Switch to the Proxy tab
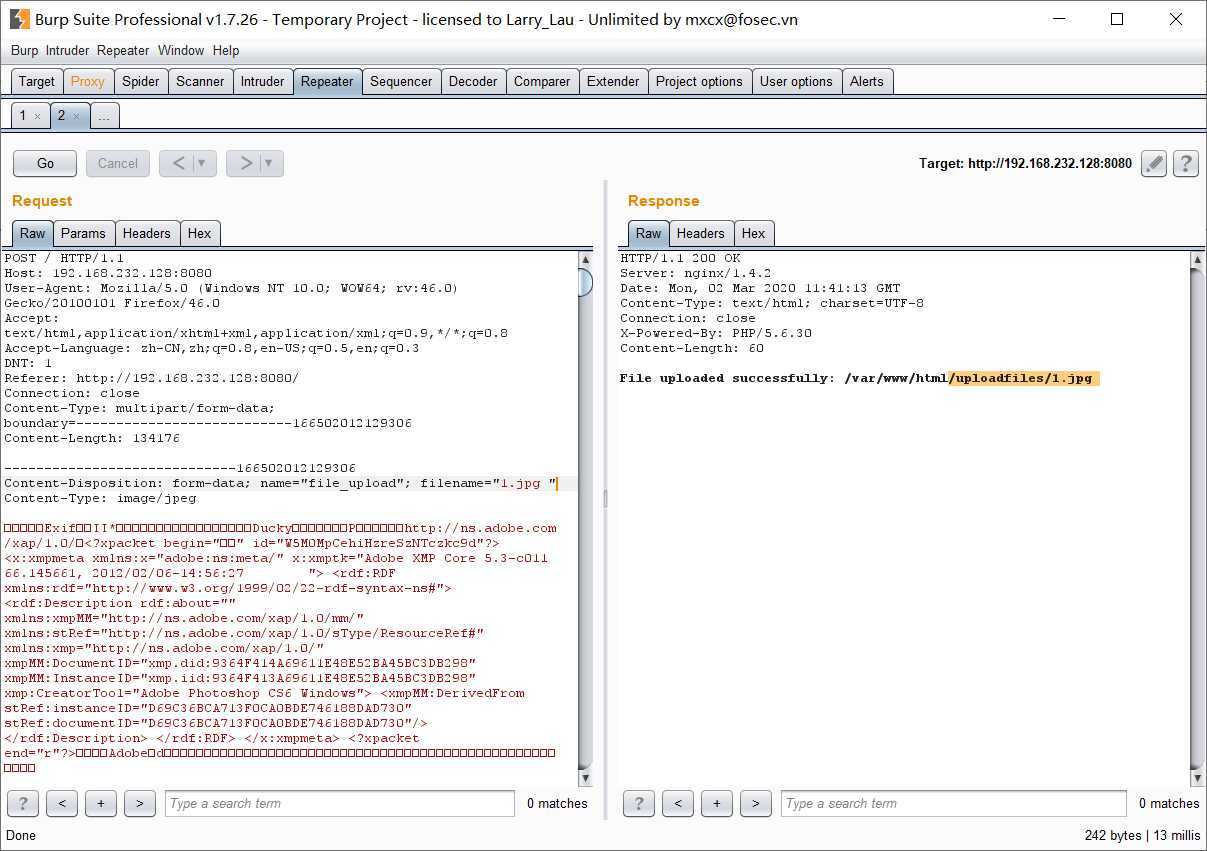 87,82
